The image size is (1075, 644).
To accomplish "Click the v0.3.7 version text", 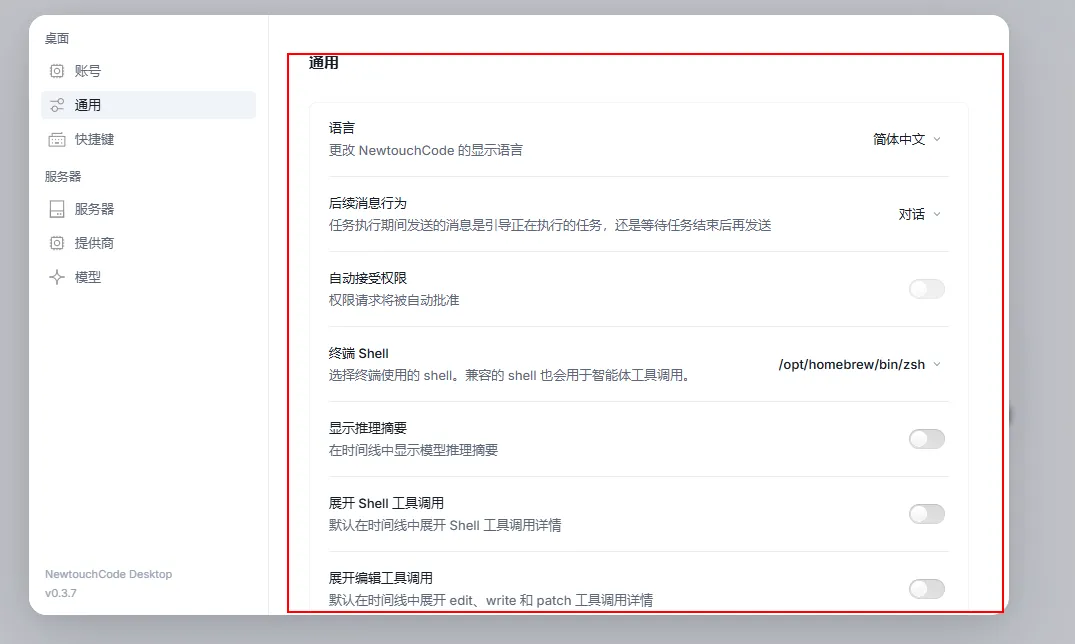I will [61, 593].
